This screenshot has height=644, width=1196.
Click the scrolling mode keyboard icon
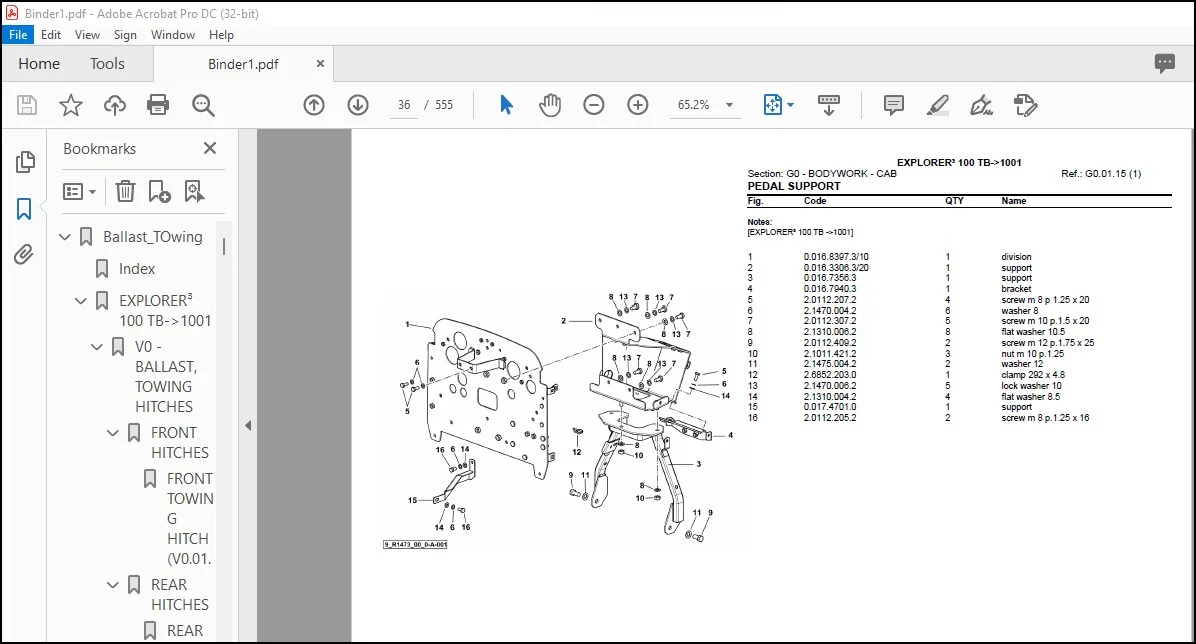(x=828, y=105)
